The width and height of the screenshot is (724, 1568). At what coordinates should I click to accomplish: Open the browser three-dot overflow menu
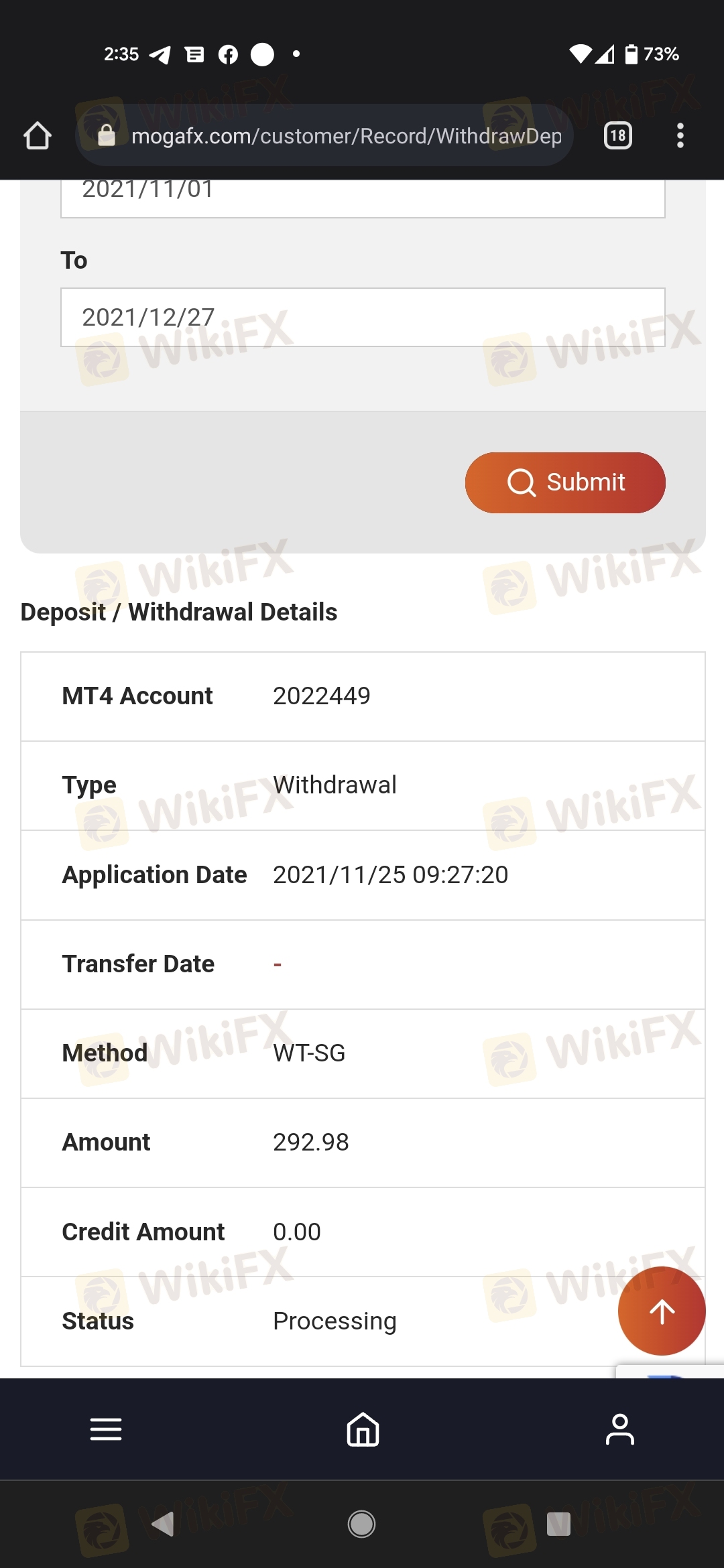tap(680, 135)
